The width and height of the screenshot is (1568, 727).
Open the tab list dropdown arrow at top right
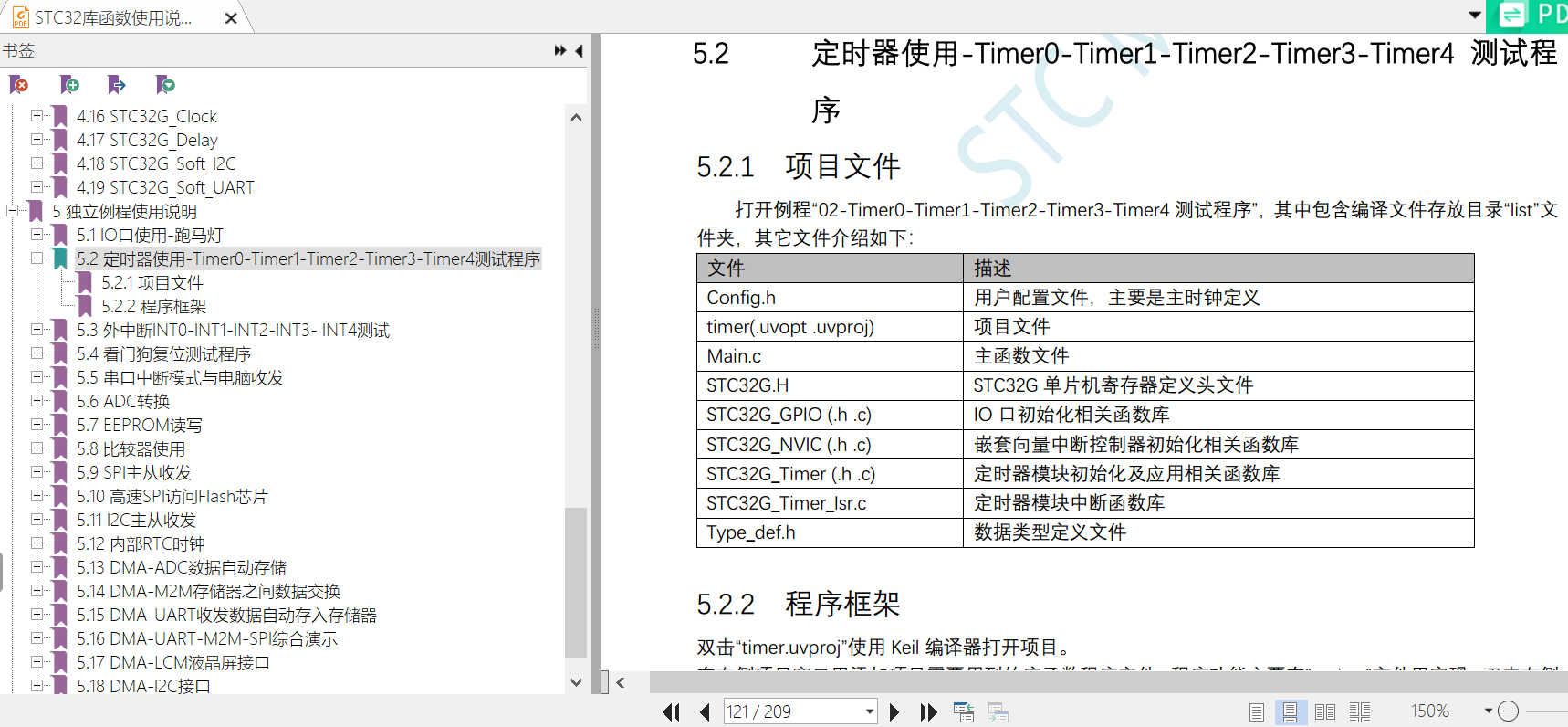click(x=1474, y=15)
